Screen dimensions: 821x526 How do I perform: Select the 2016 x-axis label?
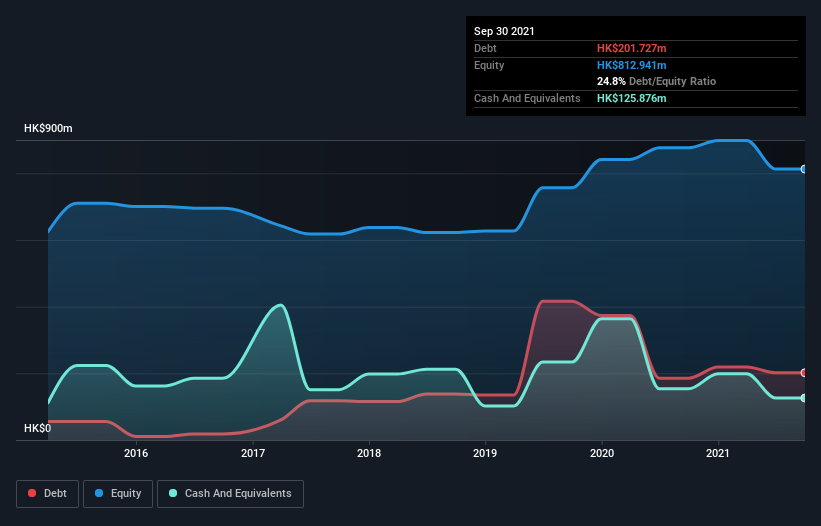(x=136, y=453)
